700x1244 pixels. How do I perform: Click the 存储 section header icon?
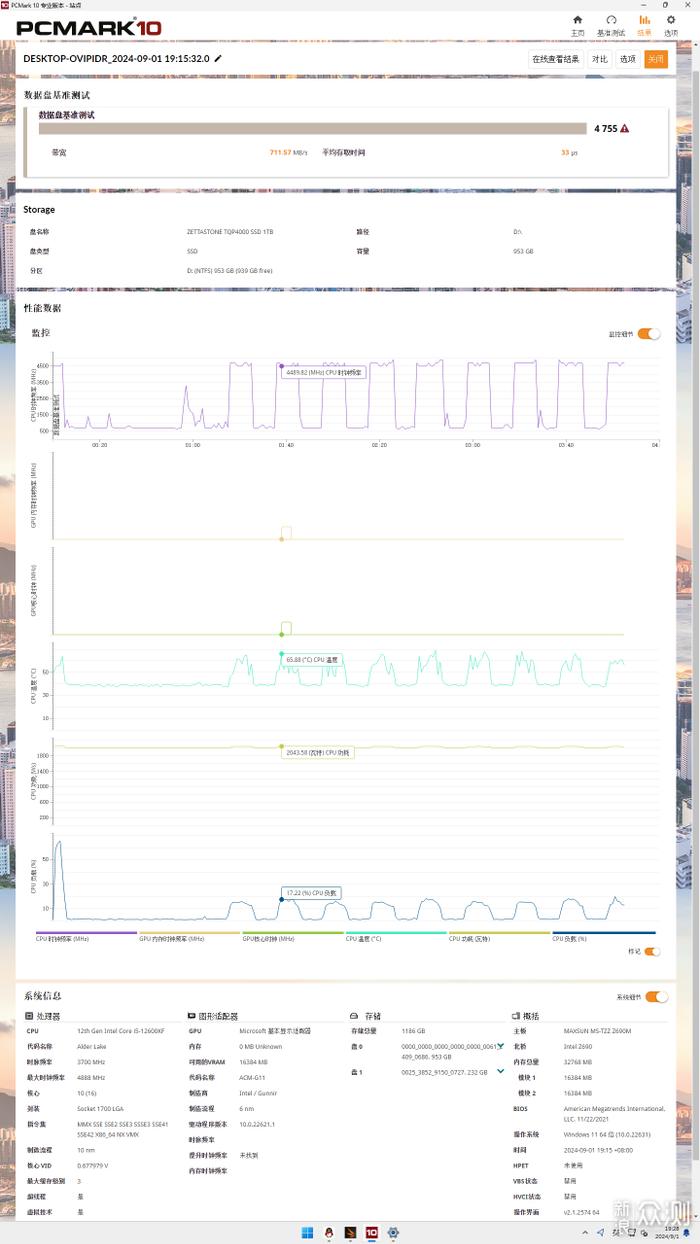[354, 1015]
